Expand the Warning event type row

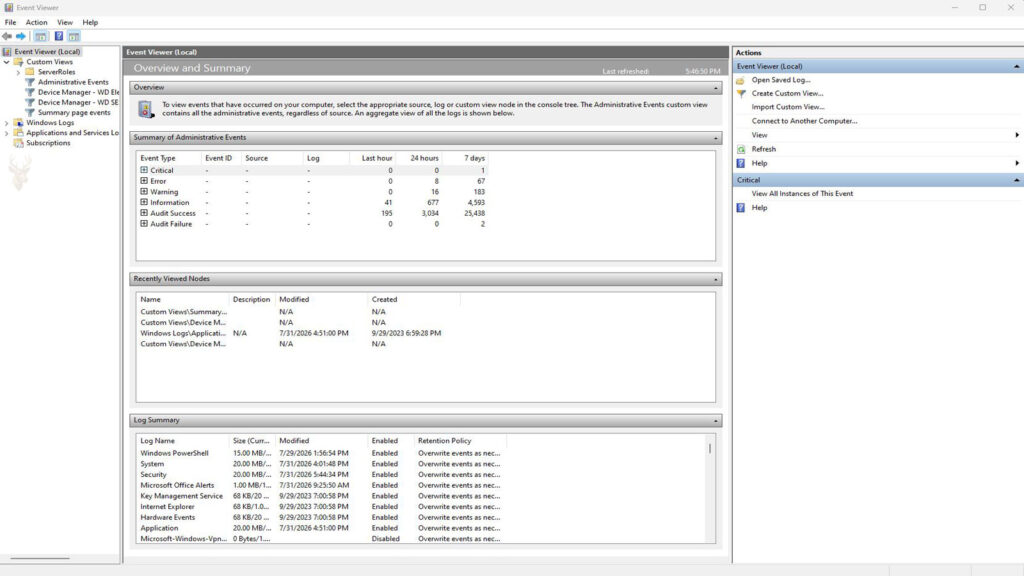(x=144, y=191)
